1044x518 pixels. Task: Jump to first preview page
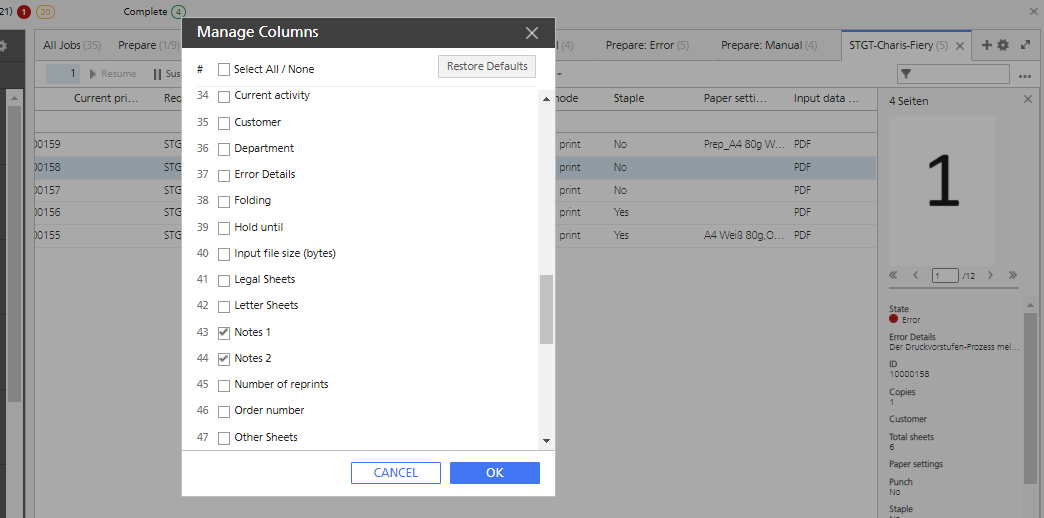[894, 275]
